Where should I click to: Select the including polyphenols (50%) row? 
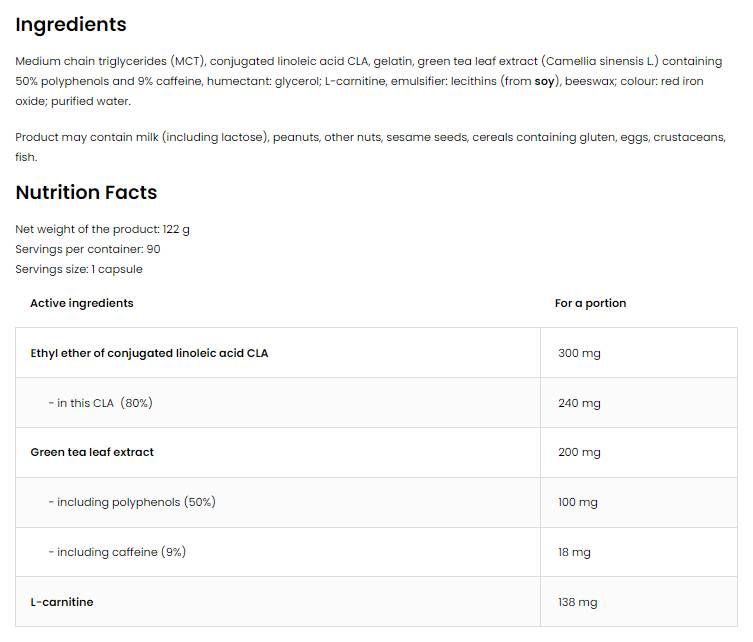pos(376,502)
